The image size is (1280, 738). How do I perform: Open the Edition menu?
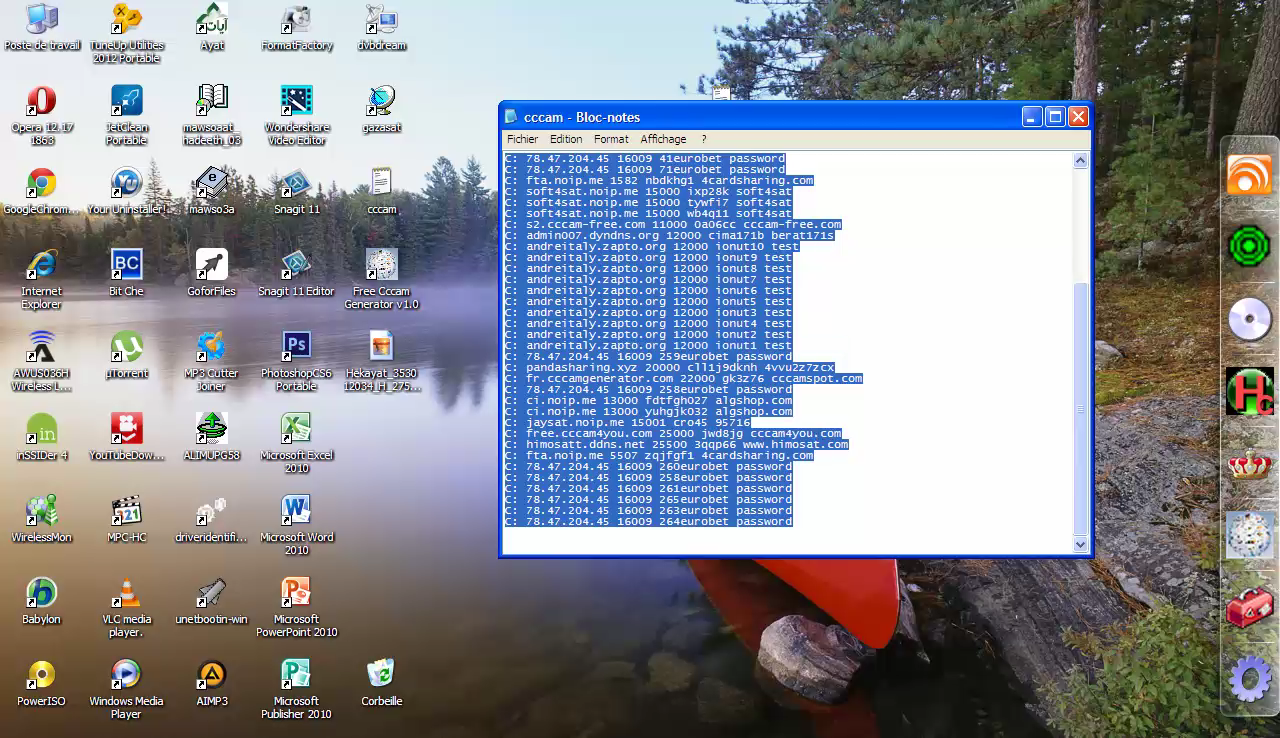click(565, 139)
